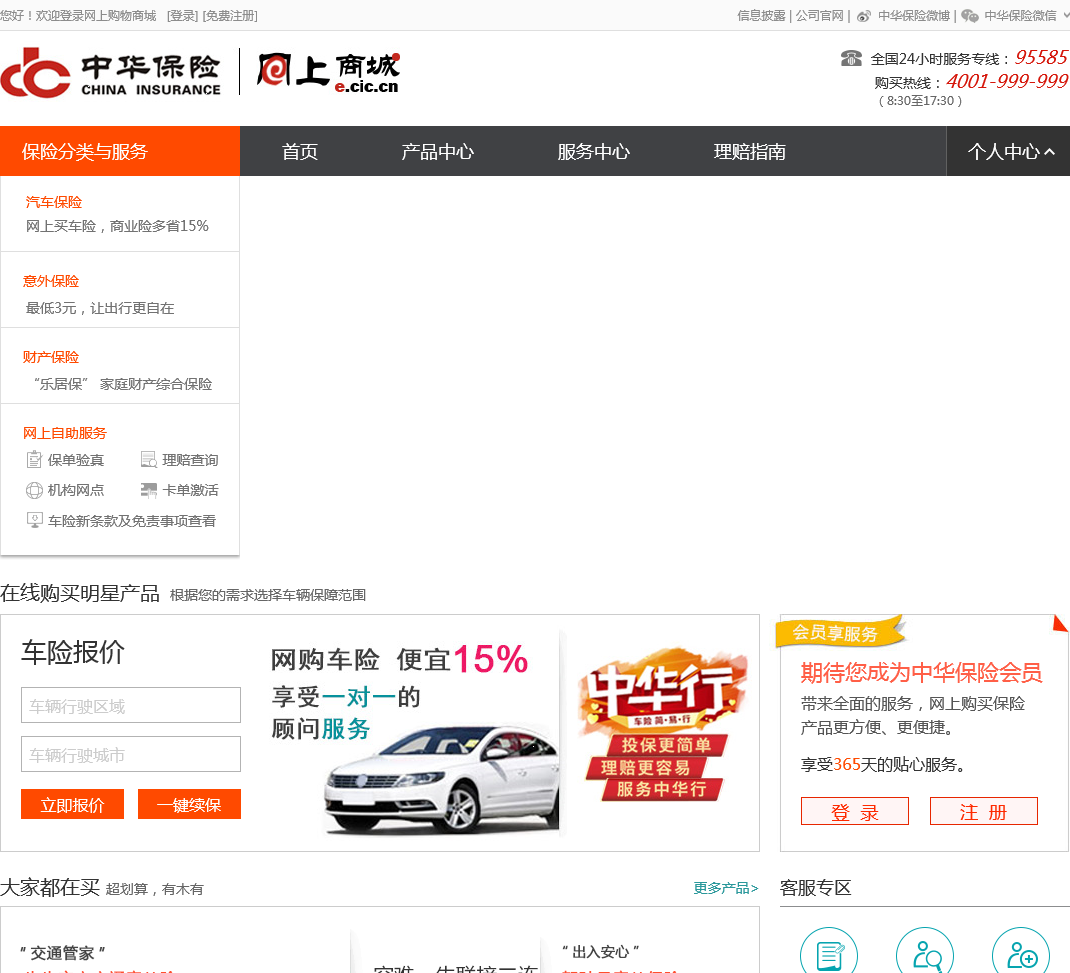Click the 车辆行驶区域 input field
1070x973 pixels.
(x=131, y=706)
